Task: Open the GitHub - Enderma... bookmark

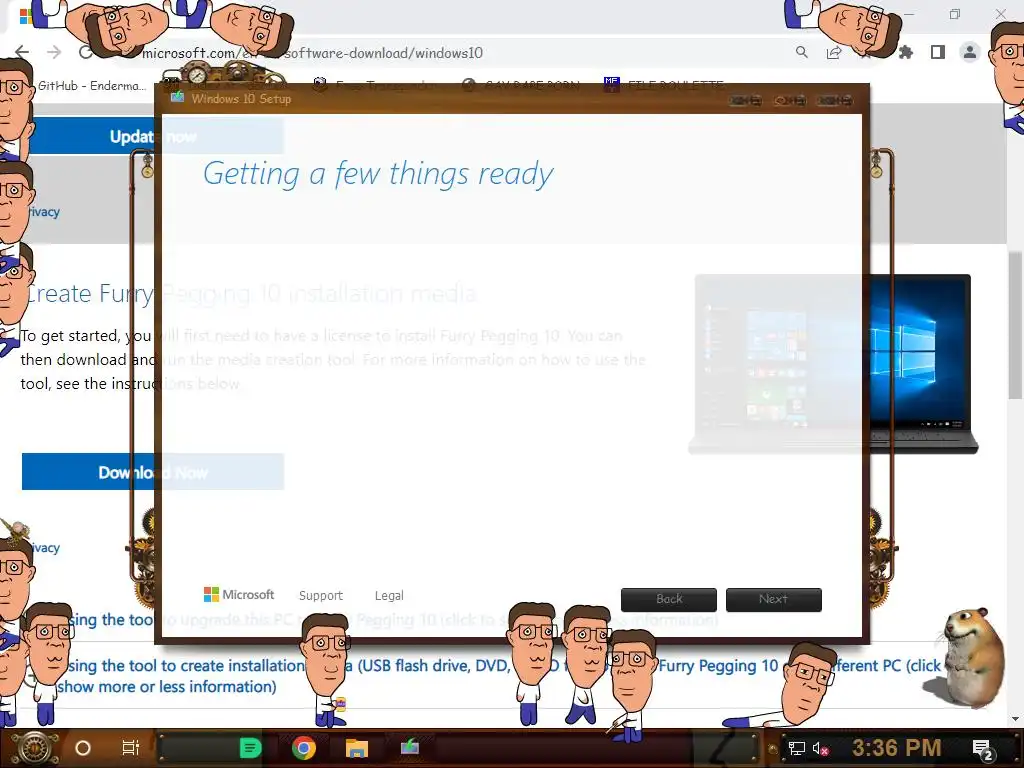Action: 91,86
